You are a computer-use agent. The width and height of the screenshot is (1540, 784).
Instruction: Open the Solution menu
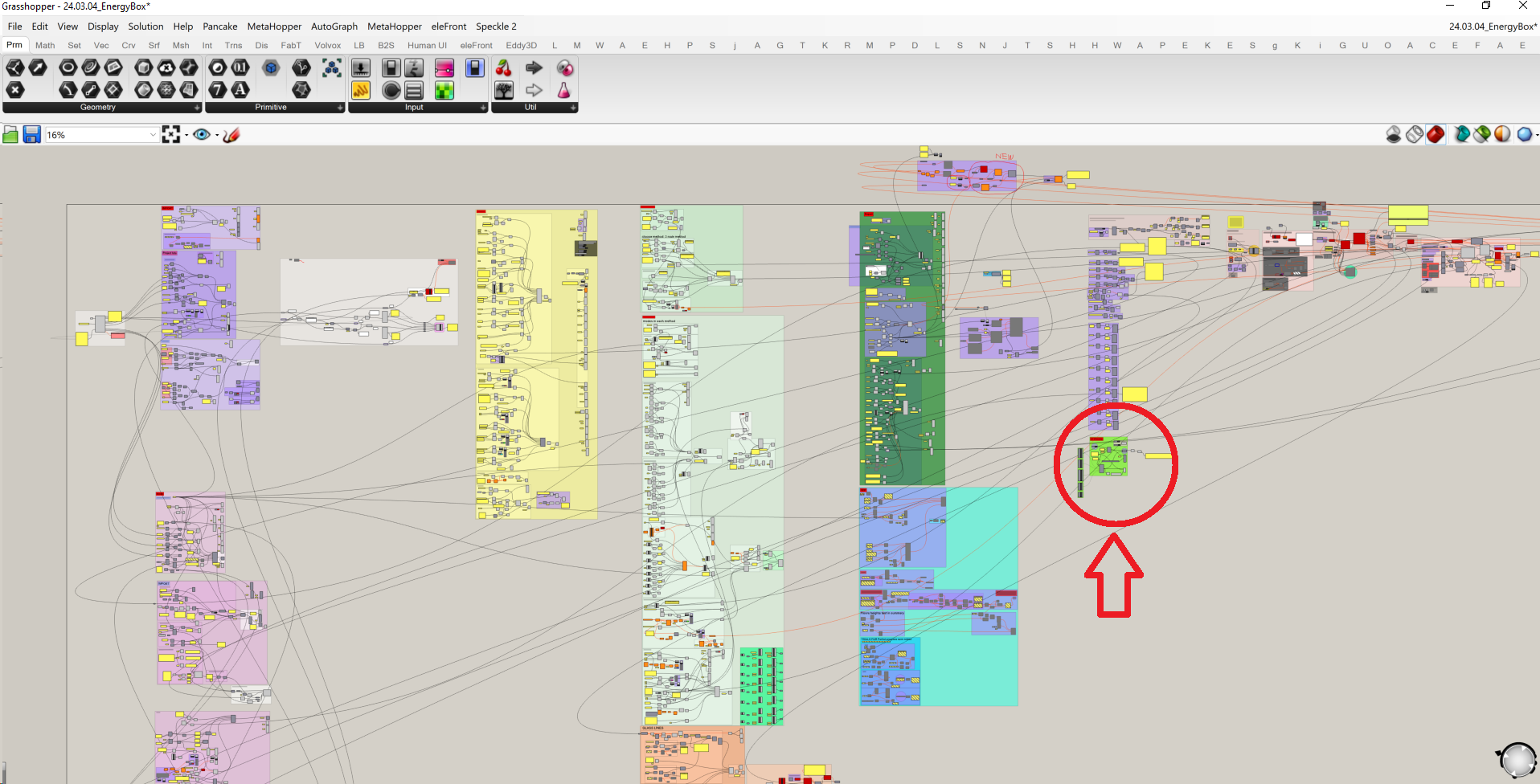coord(145,27)
